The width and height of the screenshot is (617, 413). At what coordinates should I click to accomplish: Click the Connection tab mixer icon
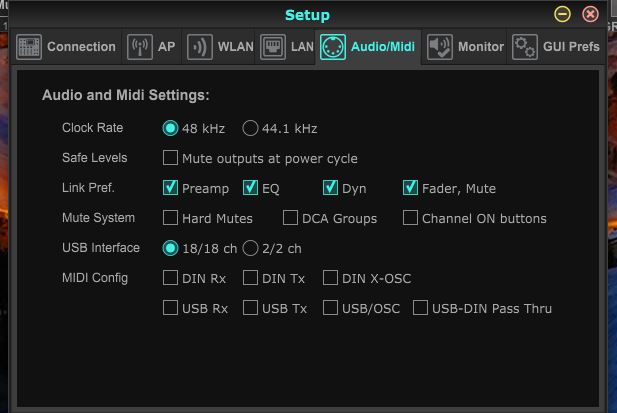tap(29, 47)
